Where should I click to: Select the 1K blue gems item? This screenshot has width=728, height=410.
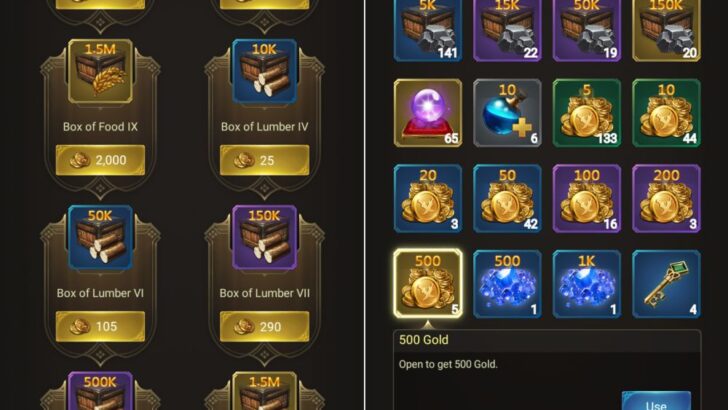click(587, 284)
